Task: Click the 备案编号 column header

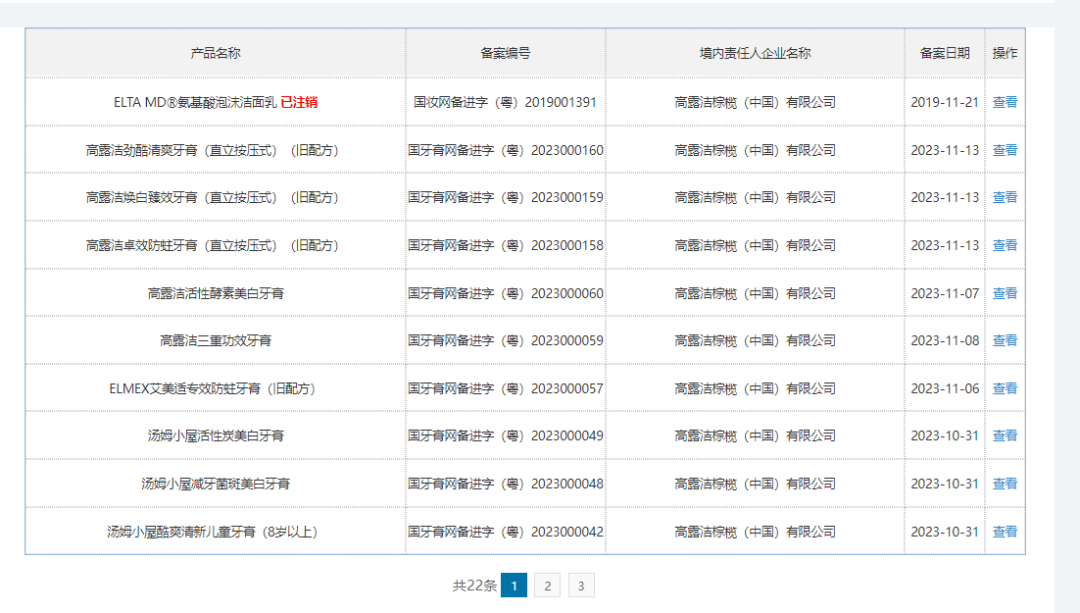Action: (506, 53)
